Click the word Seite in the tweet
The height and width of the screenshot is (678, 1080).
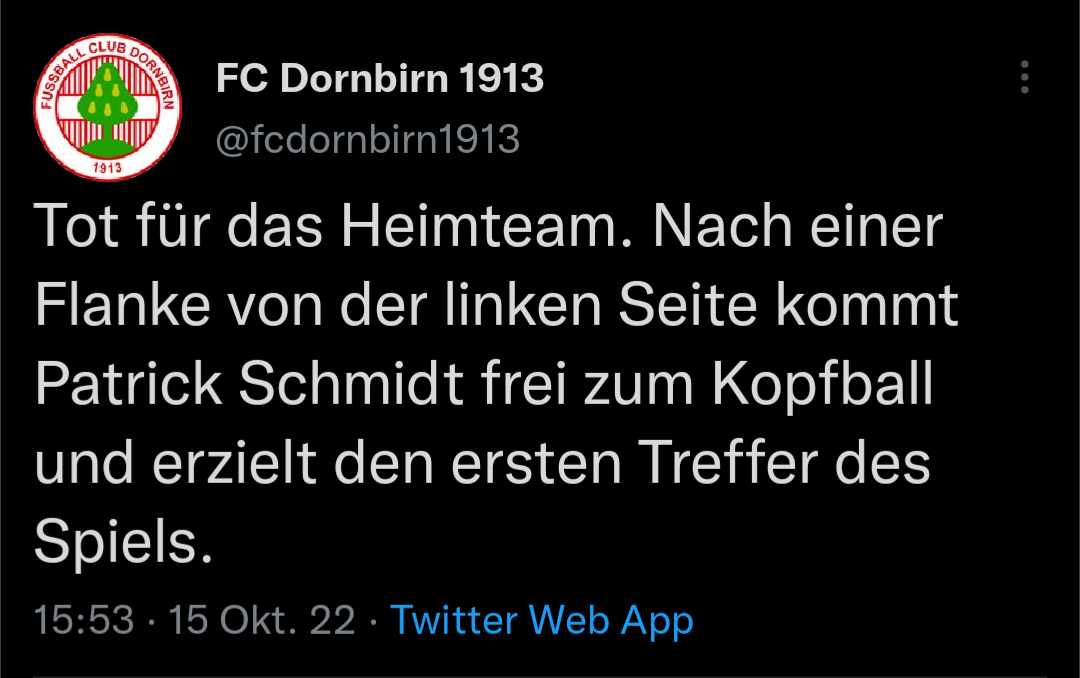(x=688, y=305)
